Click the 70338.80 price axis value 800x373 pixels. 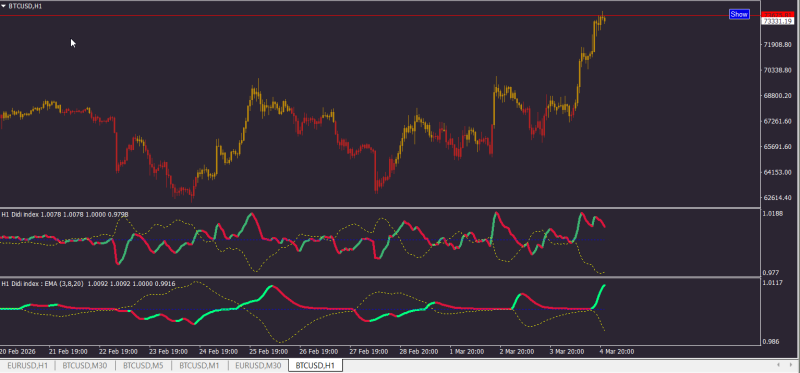pos(777,70)
